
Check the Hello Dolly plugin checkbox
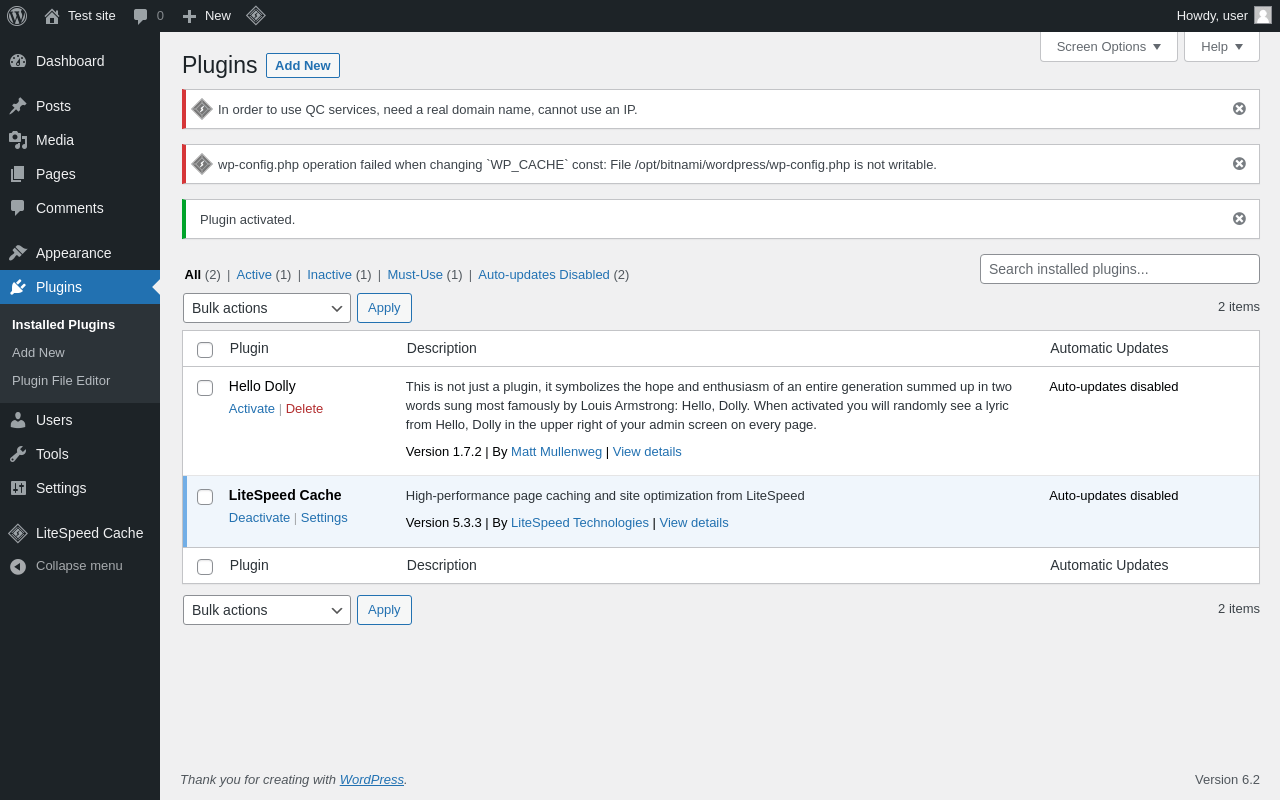point(205,388)
